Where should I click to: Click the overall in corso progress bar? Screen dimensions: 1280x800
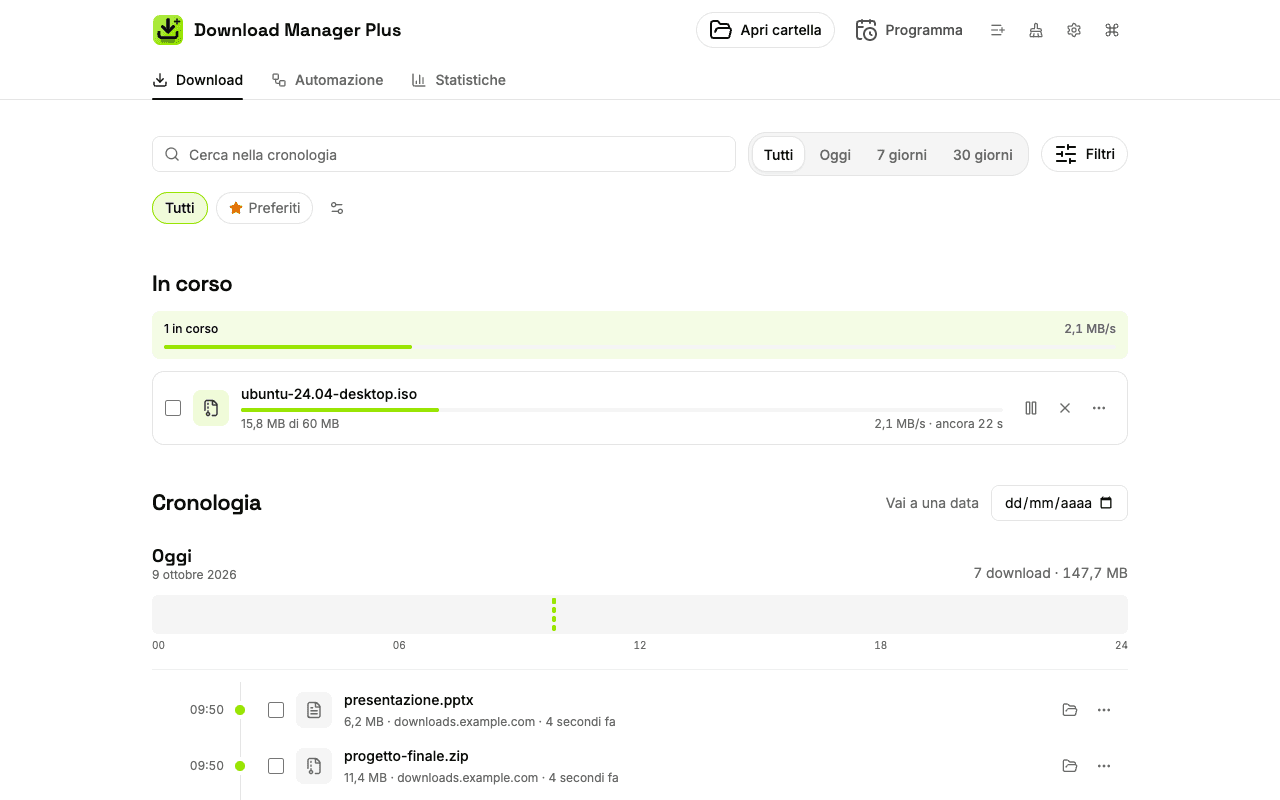click(x=640, y=347)
